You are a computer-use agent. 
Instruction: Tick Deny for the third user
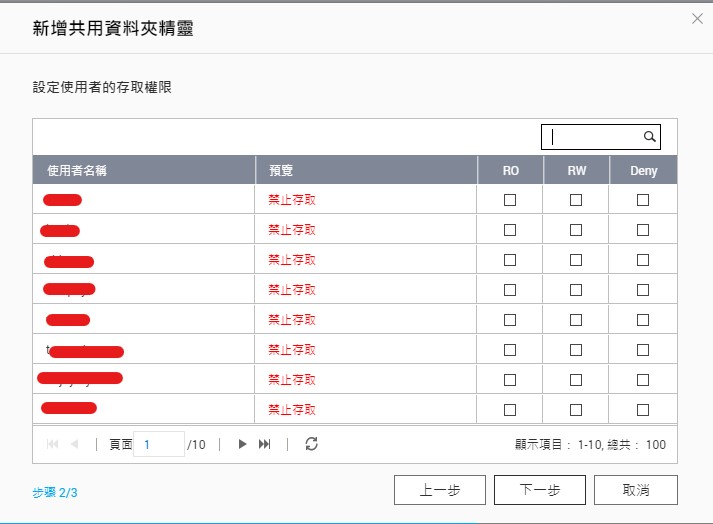coord(643,260)
